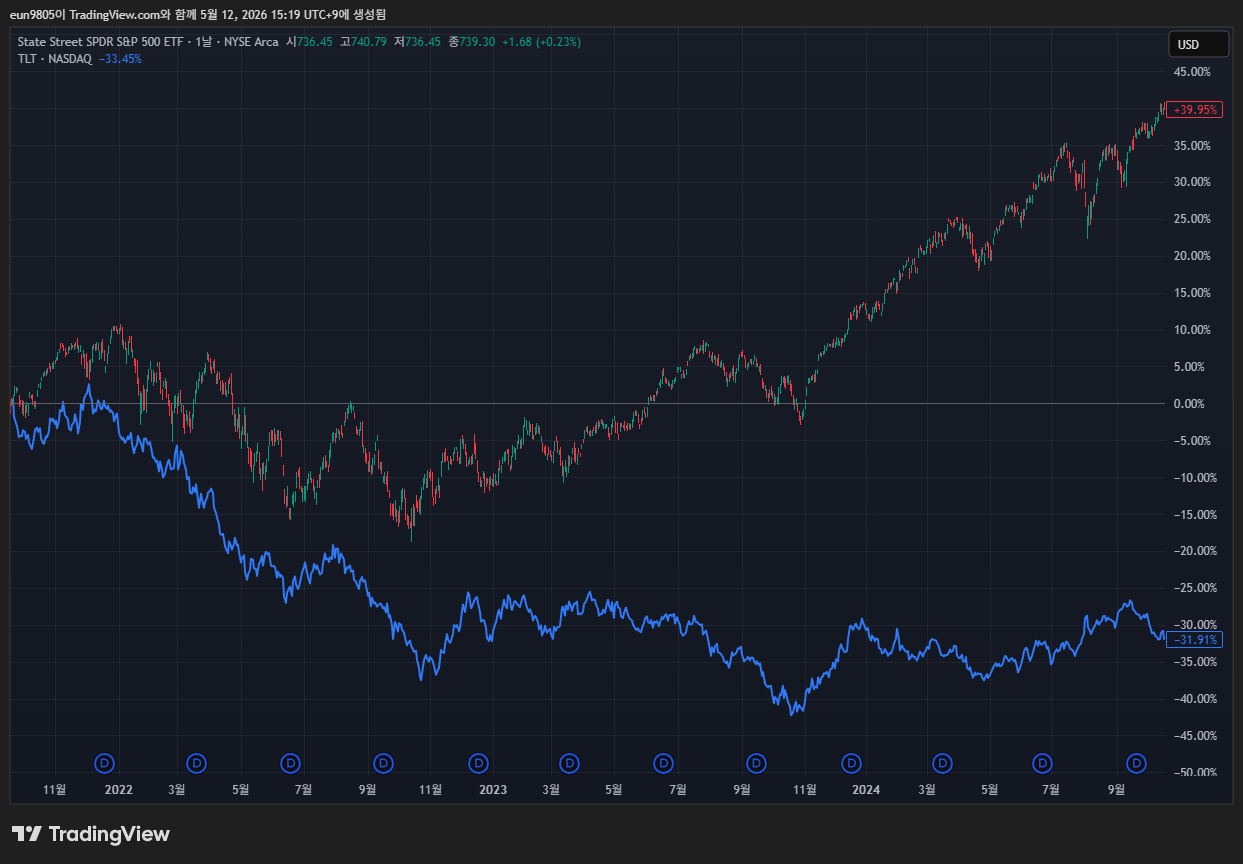Click the March 2023 dividend D marker
1243x864 pixels.
pos(570,763)
